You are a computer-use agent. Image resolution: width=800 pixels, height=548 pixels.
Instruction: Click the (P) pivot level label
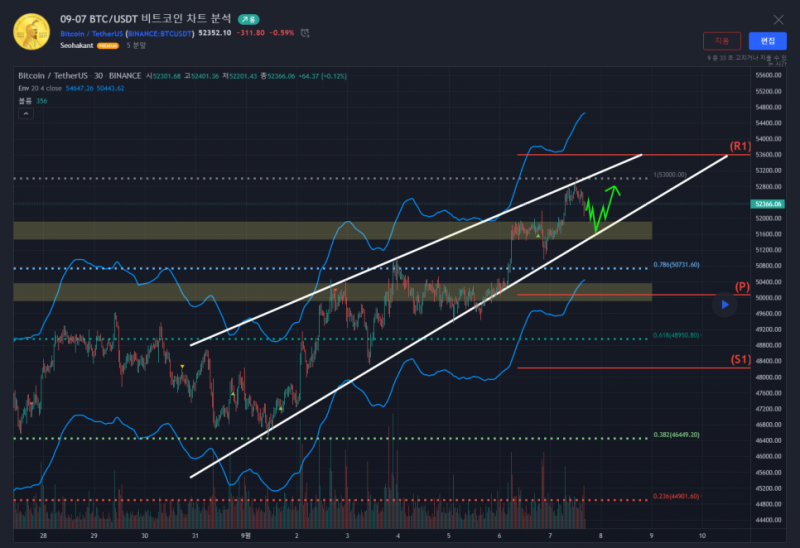point(742,287)
